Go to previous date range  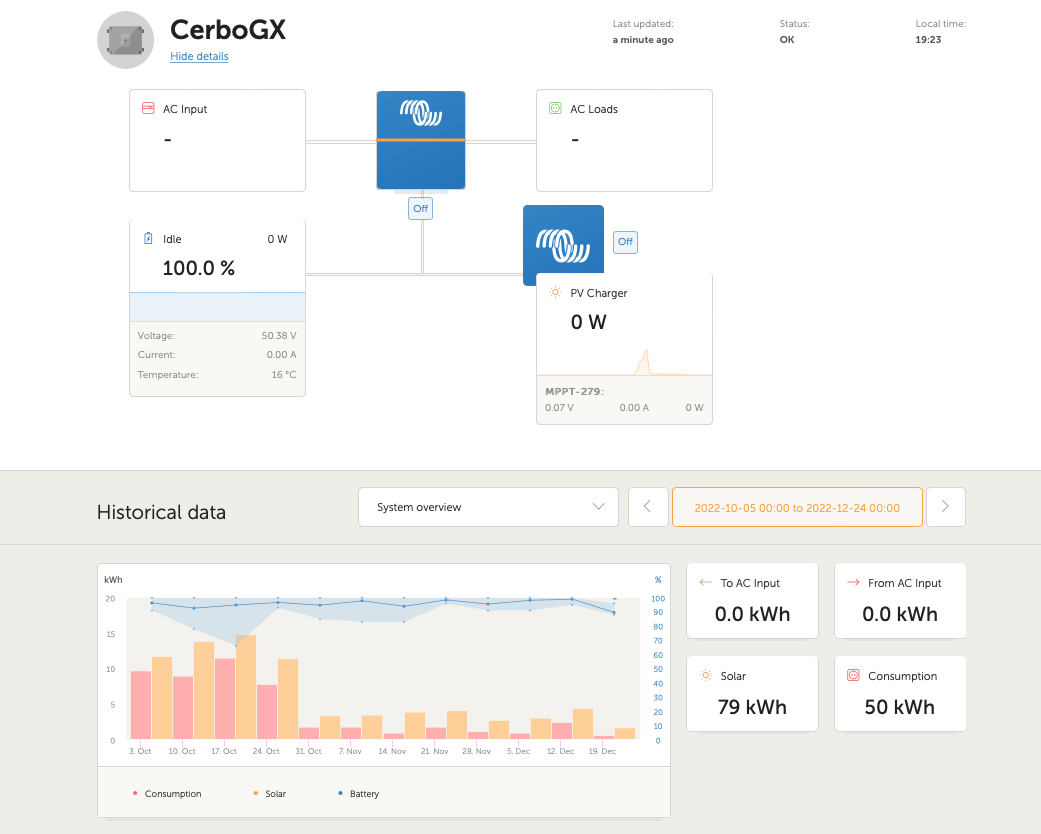click(x=647, y=507)
